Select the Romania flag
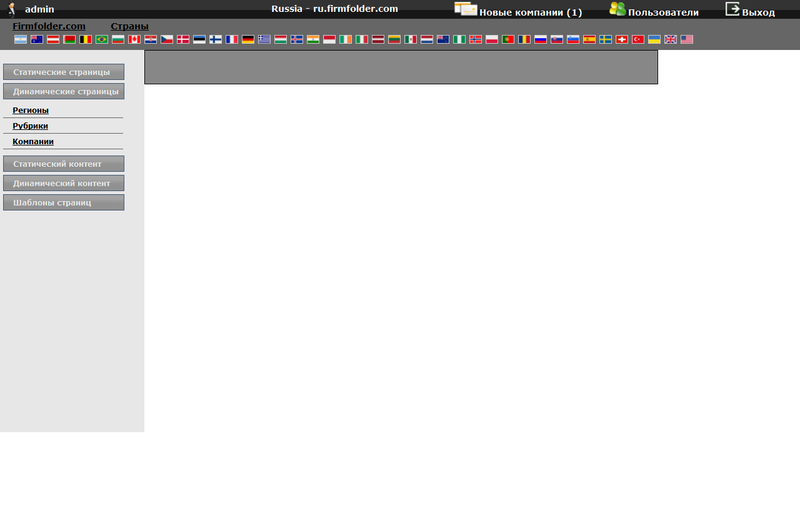Viewport: 800px width, 519px height. pos(524,39)
